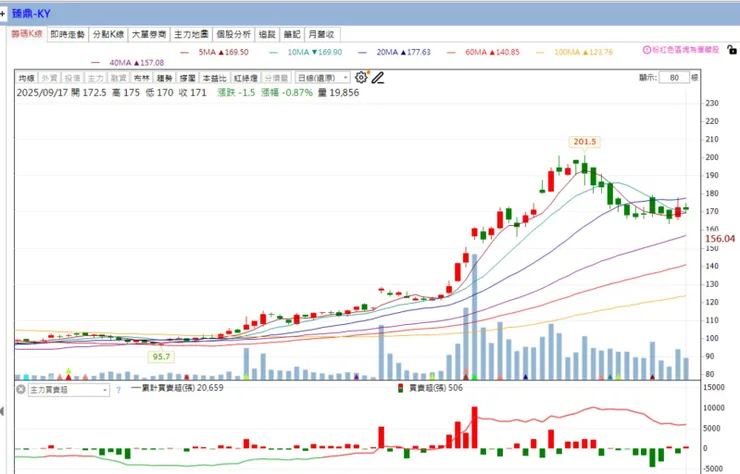Image resolution: width=740 pixels, height=474 pixels.
Task: Toggle overlay button between 趨勢 and 本益比
Action: click(x=187, y=78)
